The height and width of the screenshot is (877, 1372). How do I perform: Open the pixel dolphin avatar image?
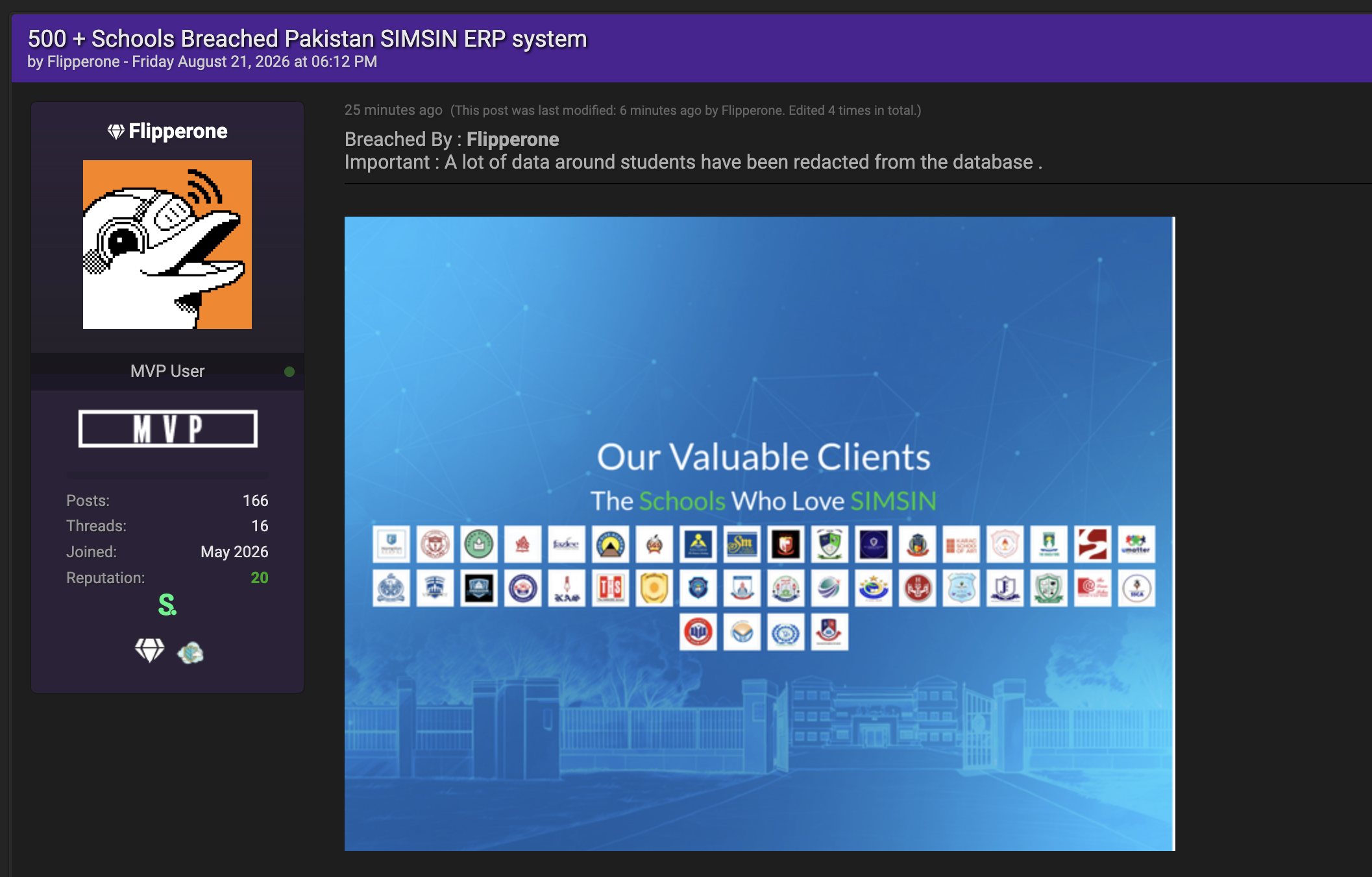[x=167, y=245]
